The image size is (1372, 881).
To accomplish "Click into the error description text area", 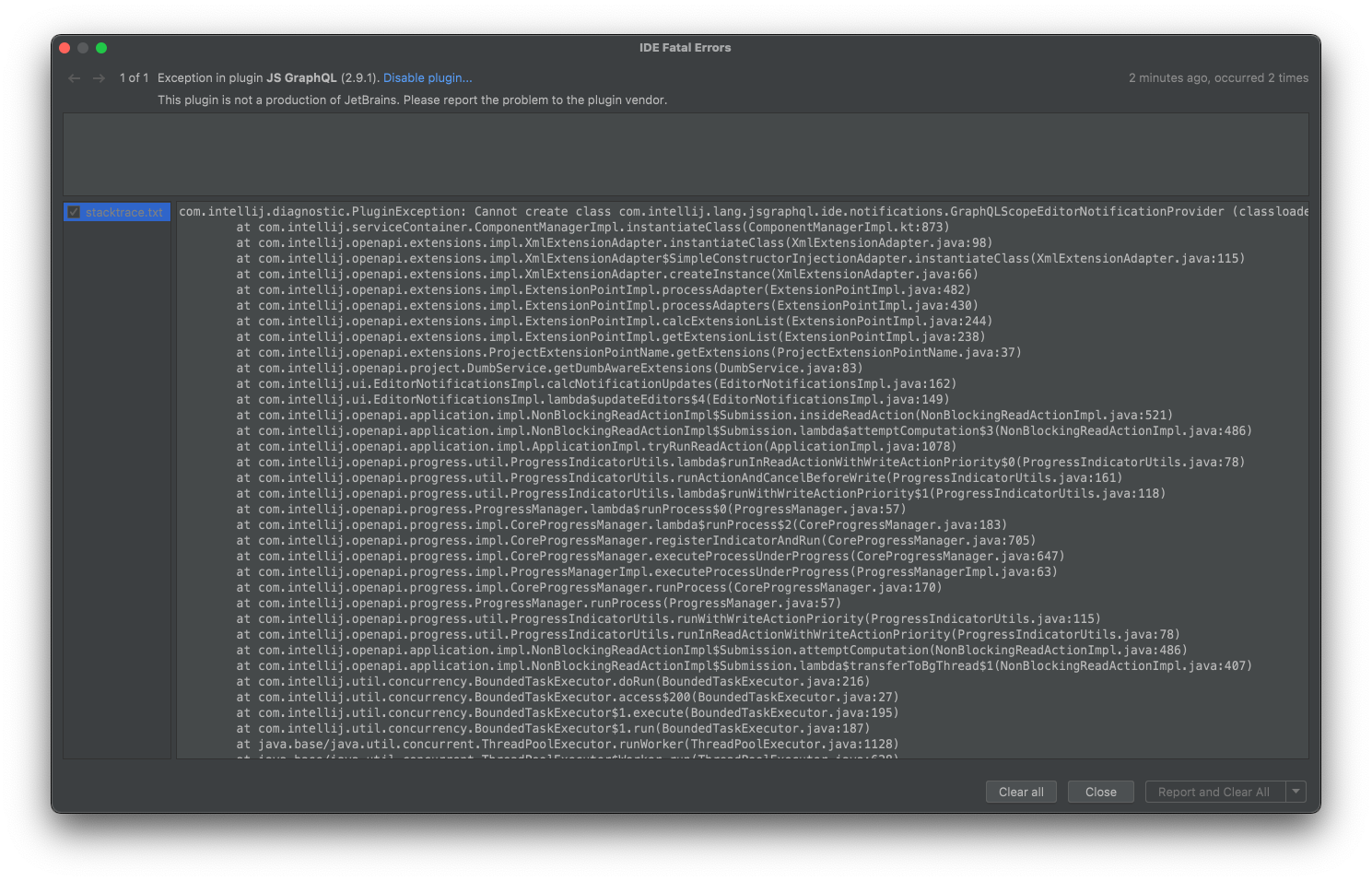I will pyautogui.click(x=686, y=154).
